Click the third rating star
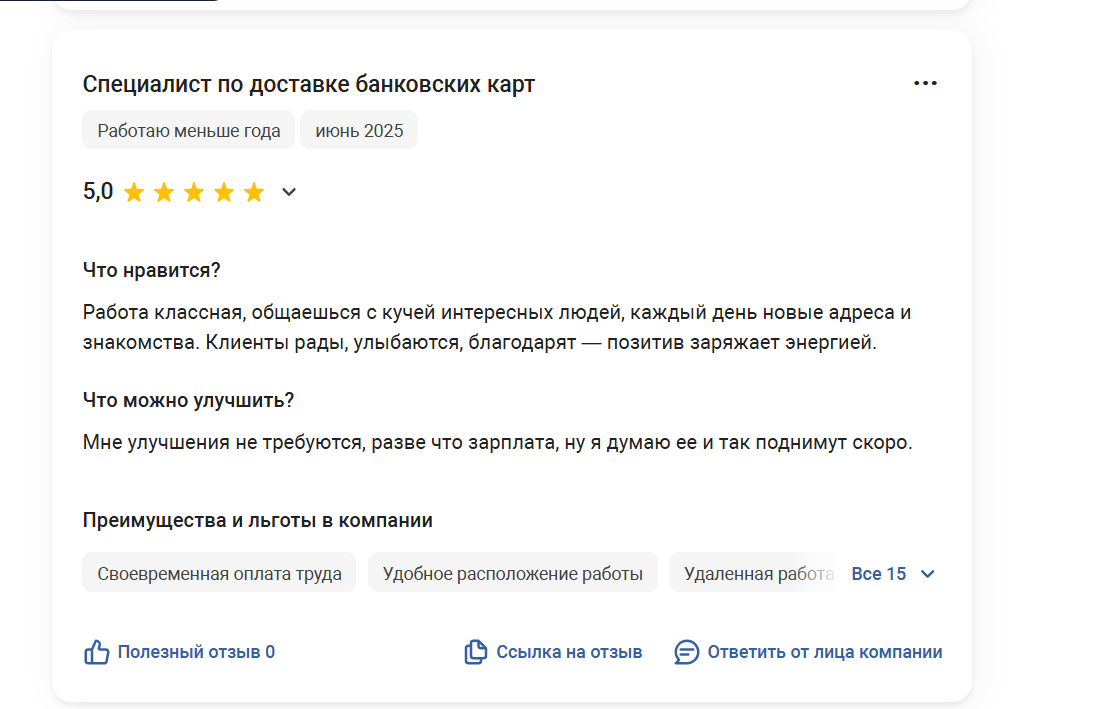1114x709 pixels. coord(194,193)
